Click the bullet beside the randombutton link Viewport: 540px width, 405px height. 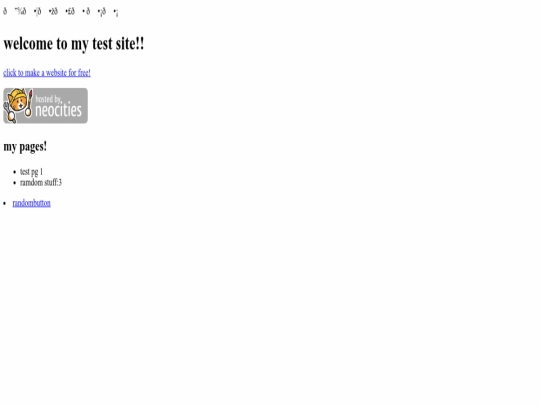(x=4, y=204)
